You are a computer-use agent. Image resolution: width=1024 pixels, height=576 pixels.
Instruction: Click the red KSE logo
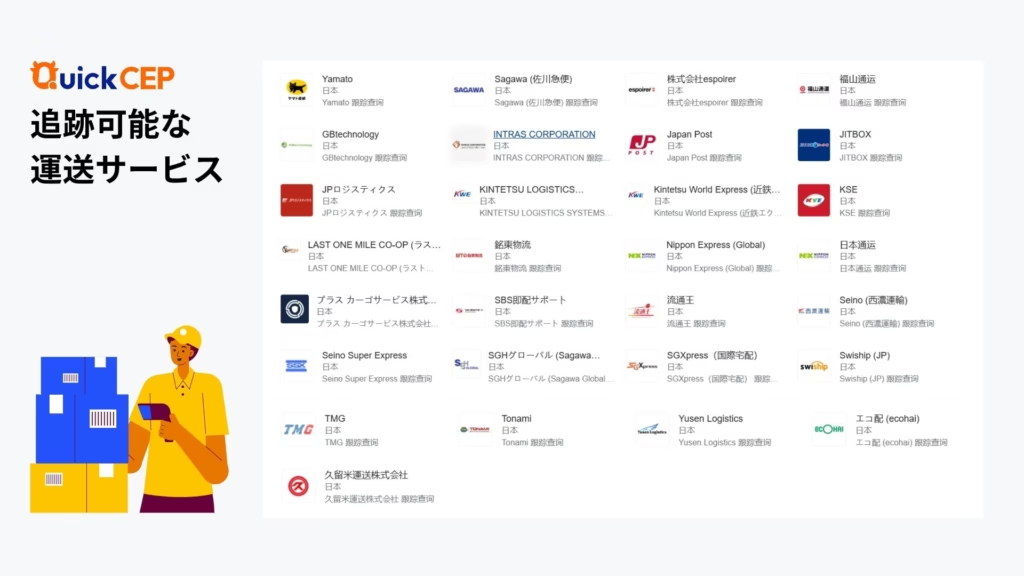pyautogui.click(x=814, y=200)
